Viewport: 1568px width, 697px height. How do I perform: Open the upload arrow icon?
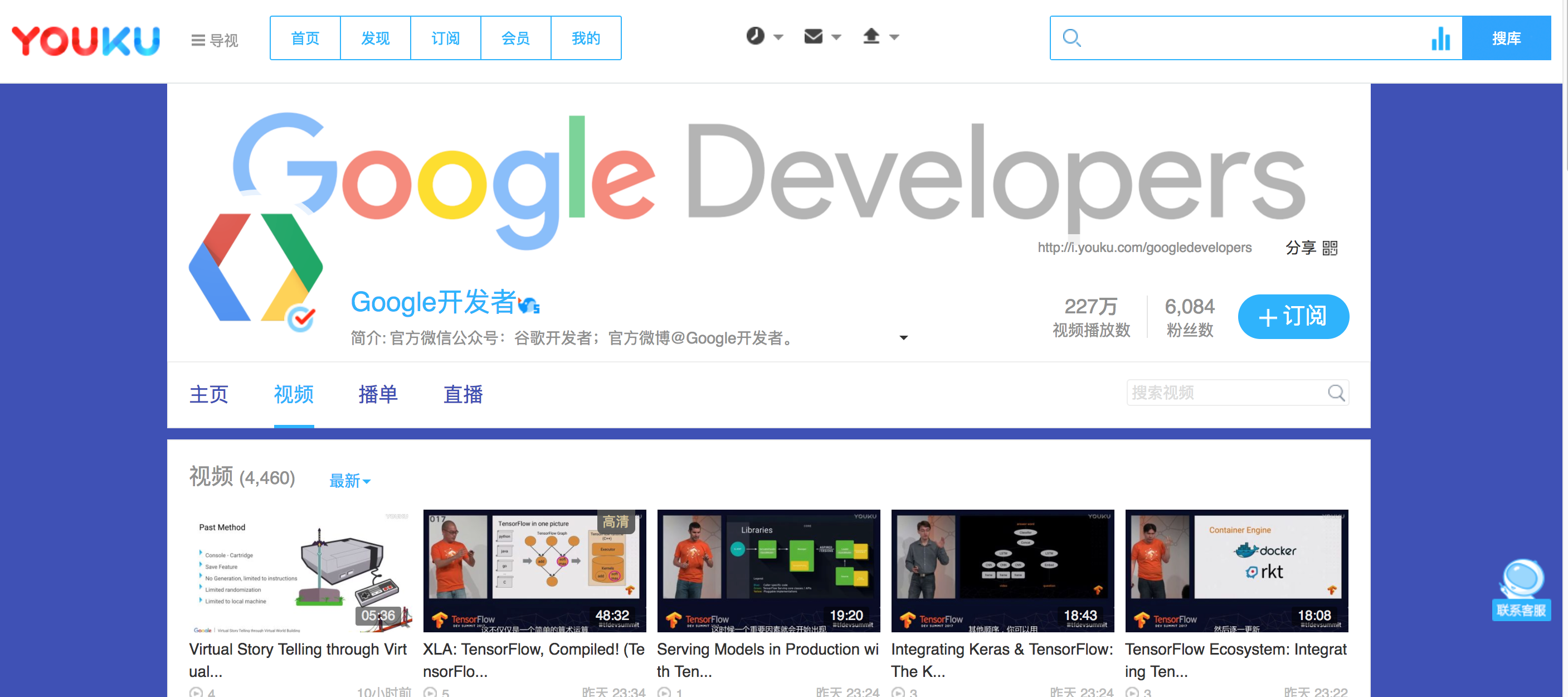tap(871, 37)
